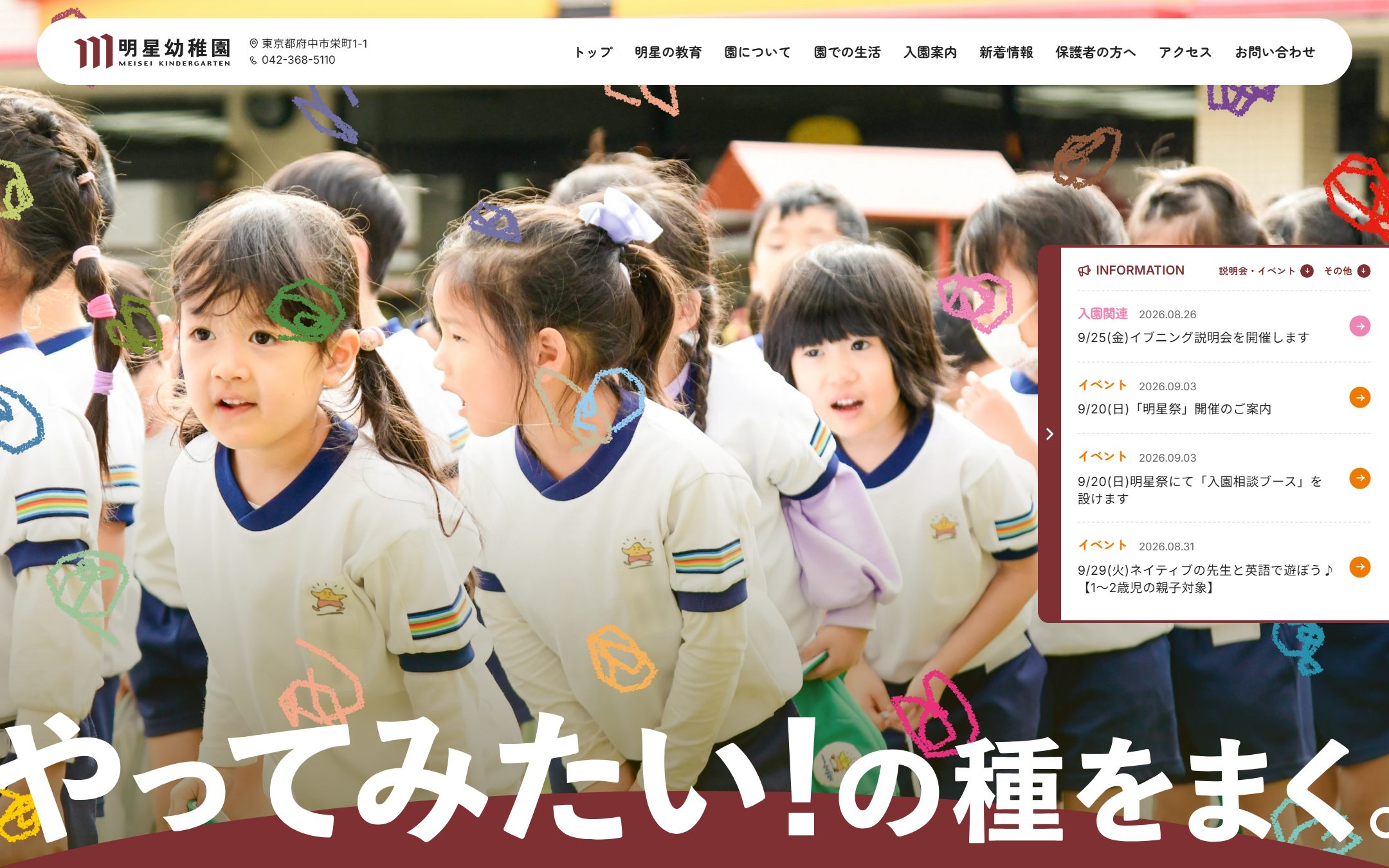
Task: Click the Meisei Kindergarten logo
Action: [152, 51]
